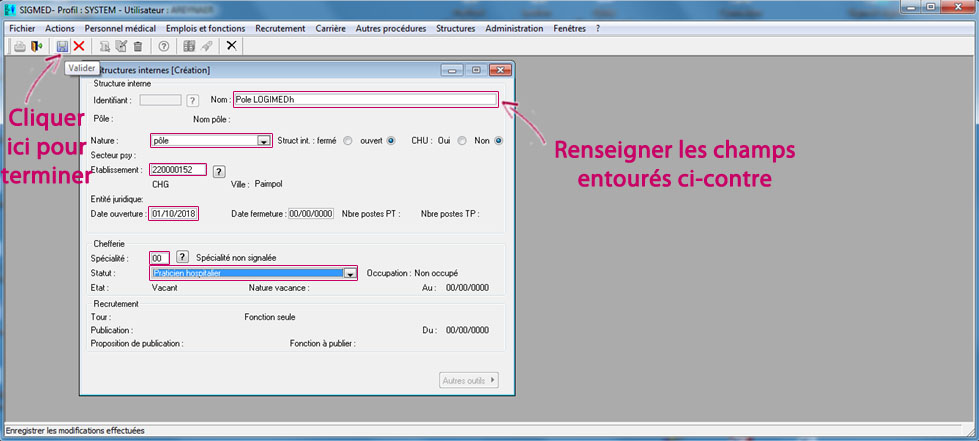Open the question mark help menu

click(598, 28)
